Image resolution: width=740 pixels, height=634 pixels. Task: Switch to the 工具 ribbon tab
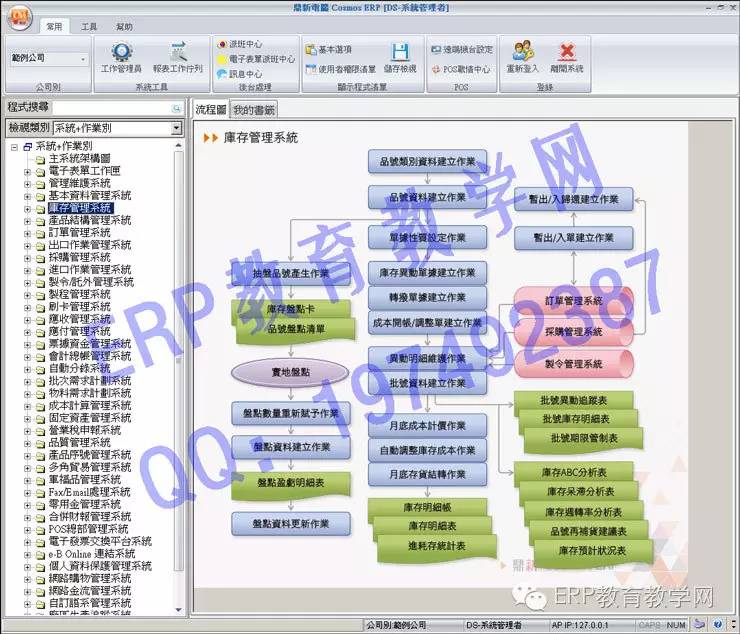coord(89,27)
